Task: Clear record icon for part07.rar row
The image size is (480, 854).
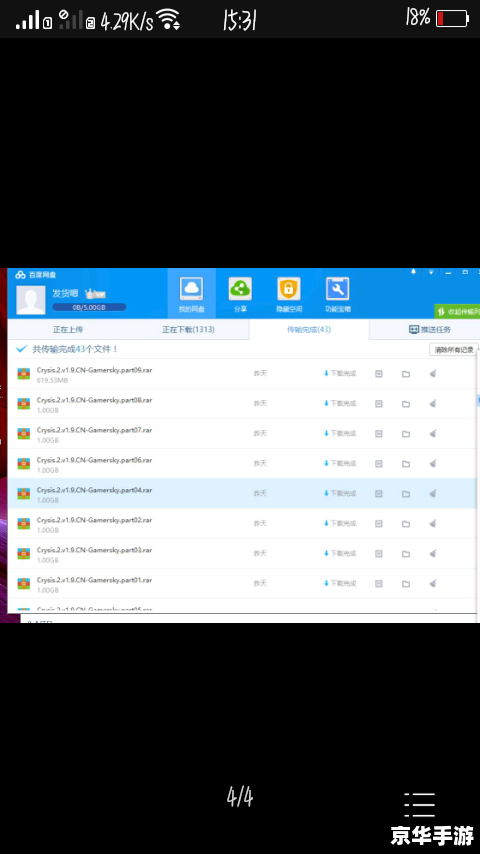Action: click(433, 434)
